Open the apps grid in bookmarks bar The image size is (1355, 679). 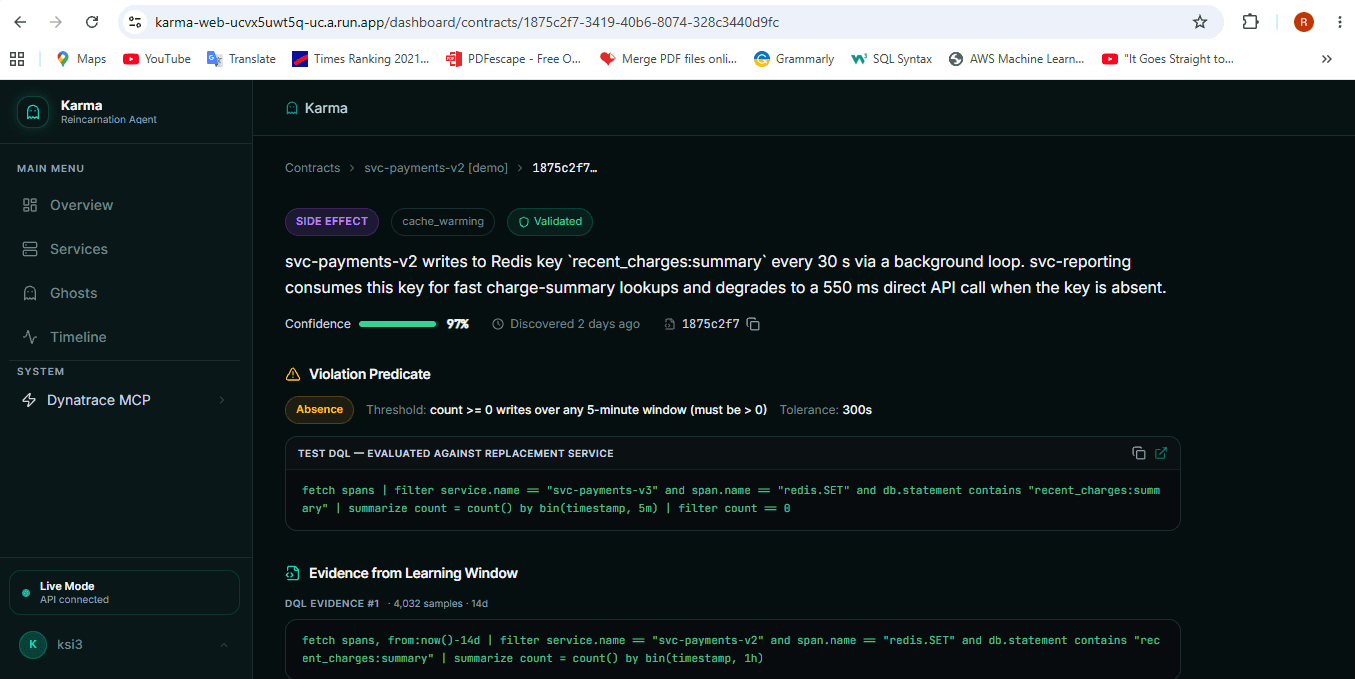17,59
